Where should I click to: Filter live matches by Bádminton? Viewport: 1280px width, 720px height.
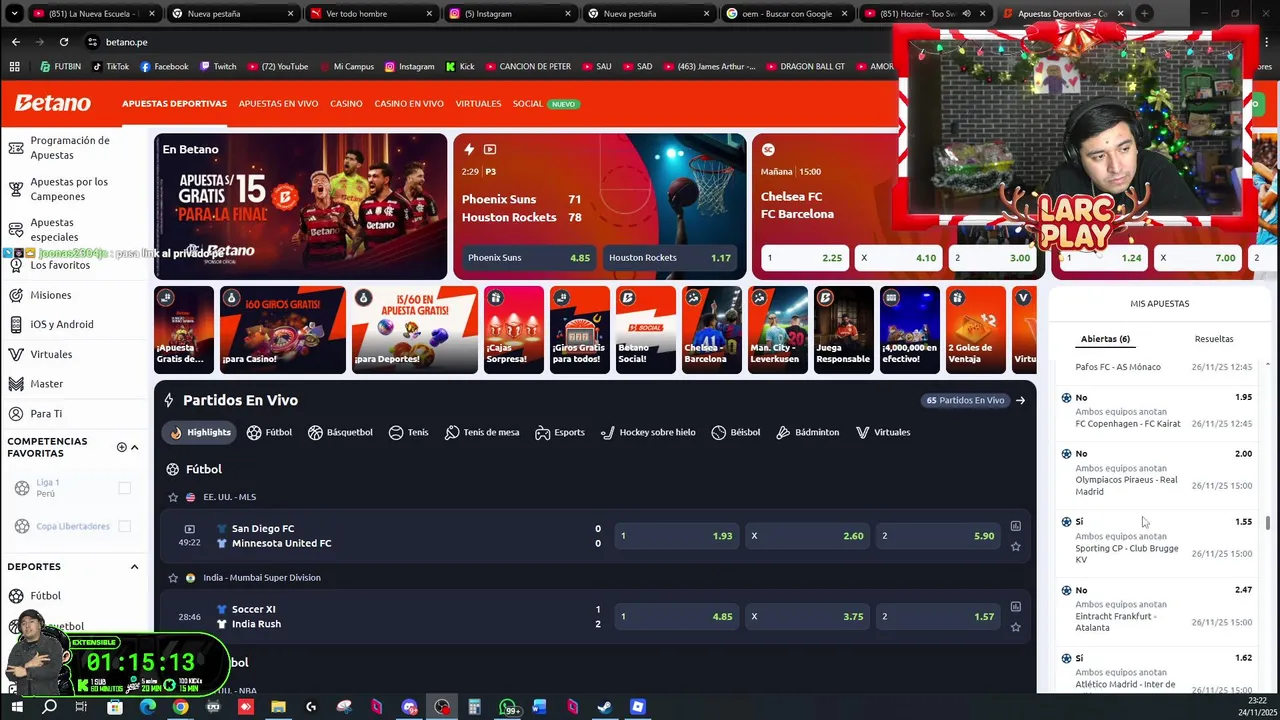(x=807, y=432)
